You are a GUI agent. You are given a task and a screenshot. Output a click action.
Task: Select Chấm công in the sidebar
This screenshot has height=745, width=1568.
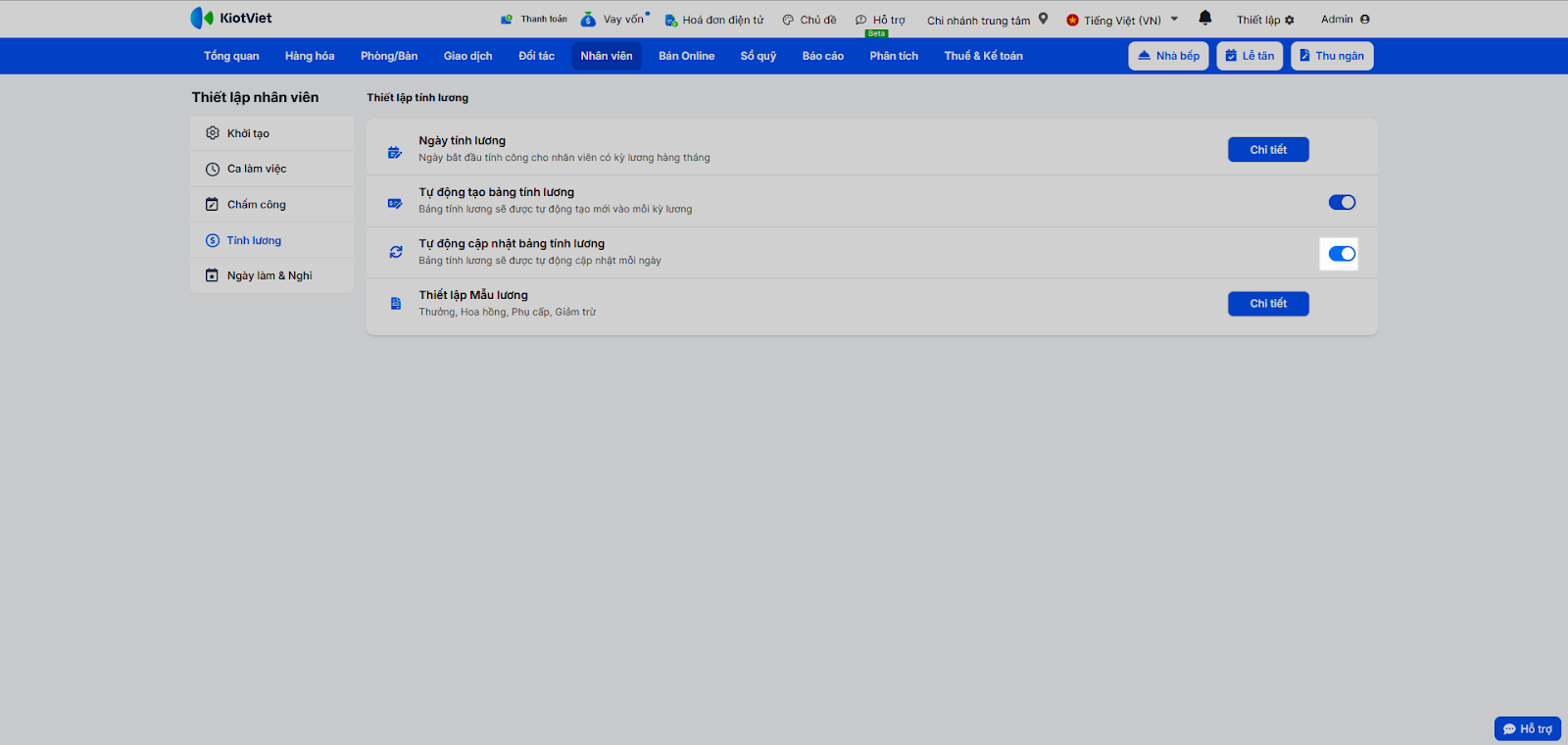pos(271,204)
